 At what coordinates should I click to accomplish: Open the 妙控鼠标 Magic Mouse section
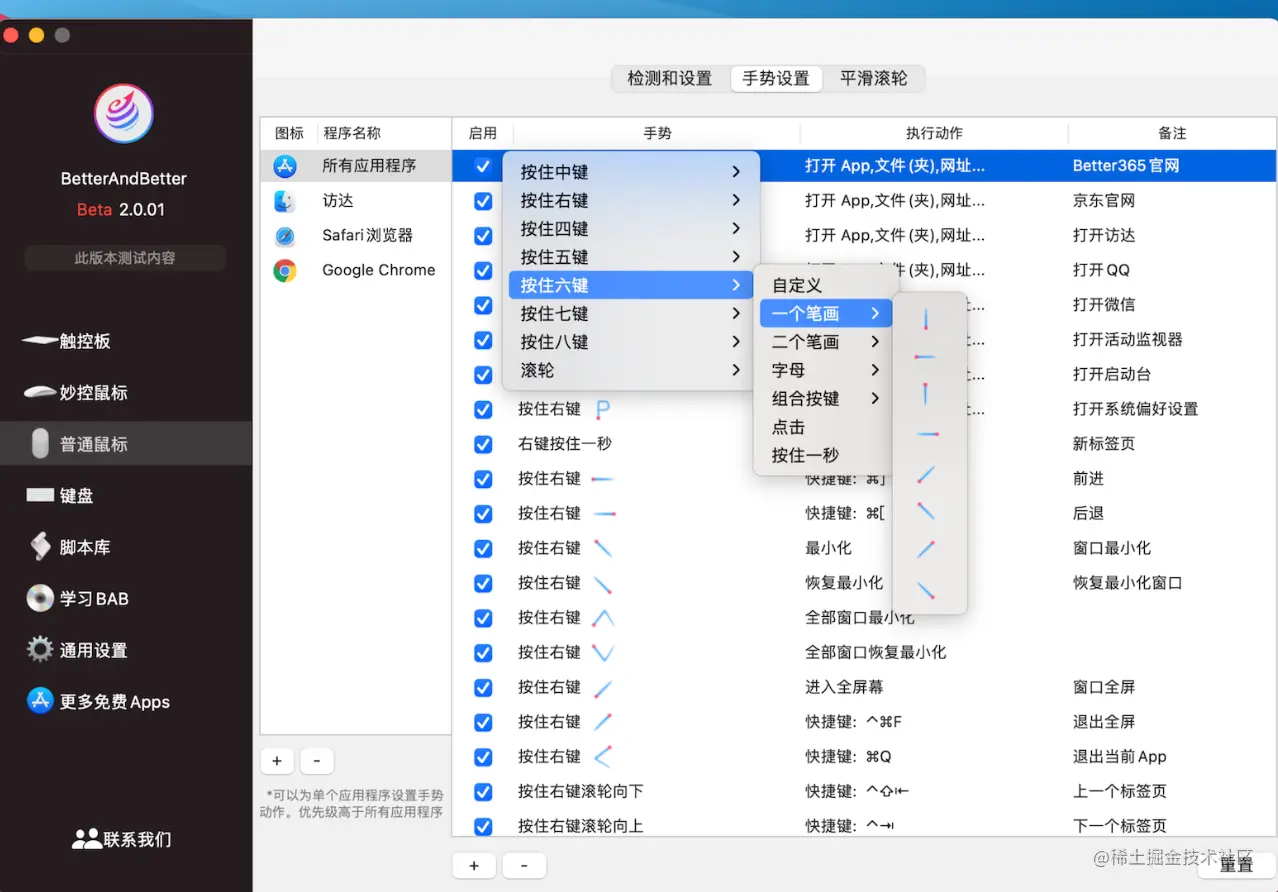click(126, 393)
